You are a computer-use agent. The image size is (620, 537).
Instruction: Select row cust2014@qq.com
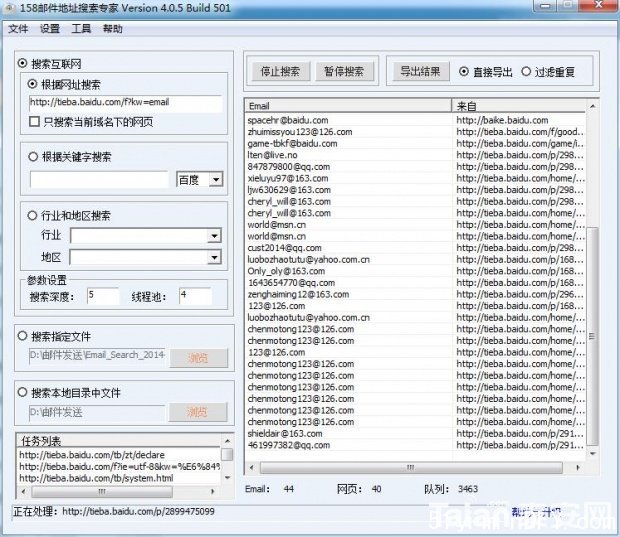coord(415,248)
